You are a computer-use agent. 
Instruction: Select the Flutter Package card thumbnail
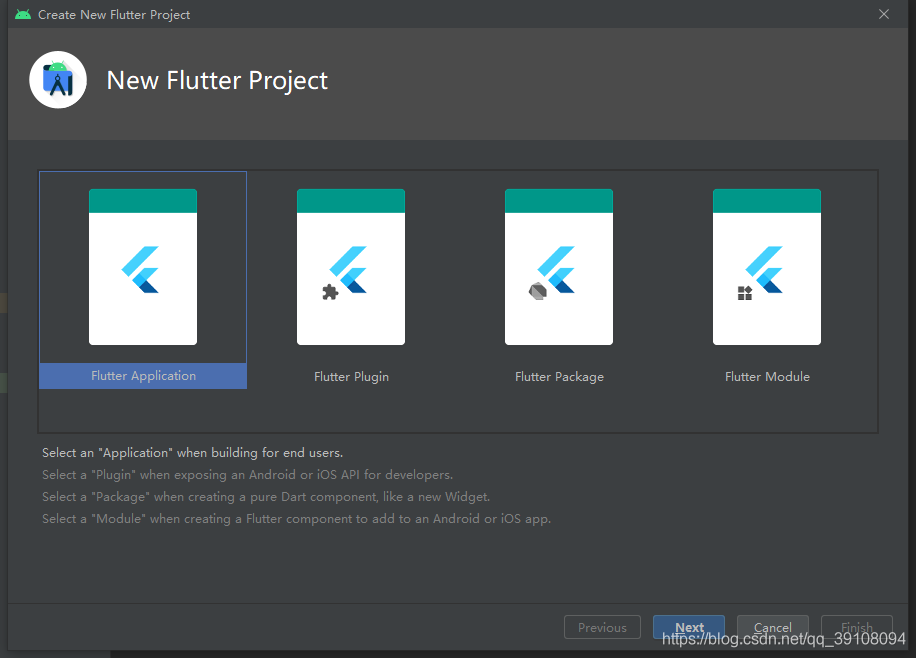(558, 266)
